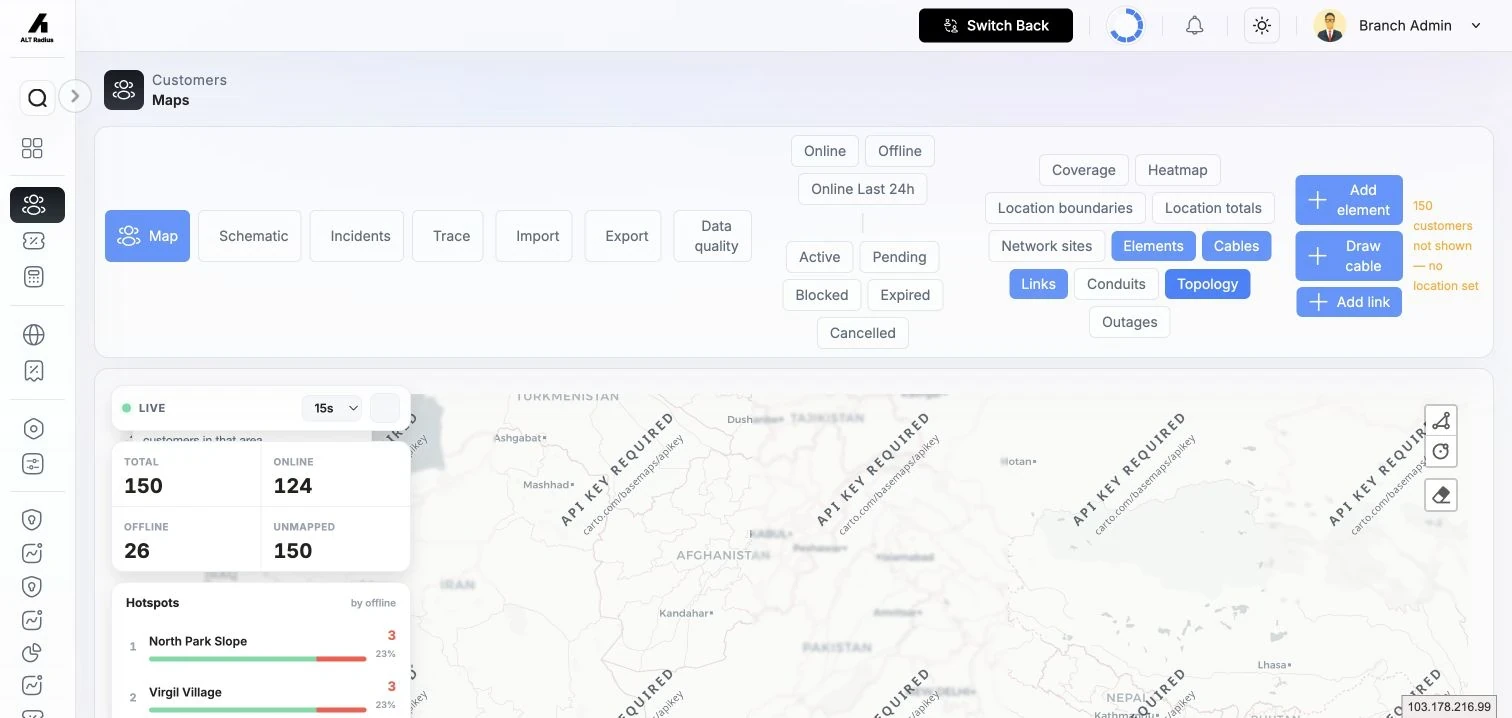This screenshot has height=718, width=1512.
Task: Select the highlighted Customers icon in sidebar
Action: 37,205
